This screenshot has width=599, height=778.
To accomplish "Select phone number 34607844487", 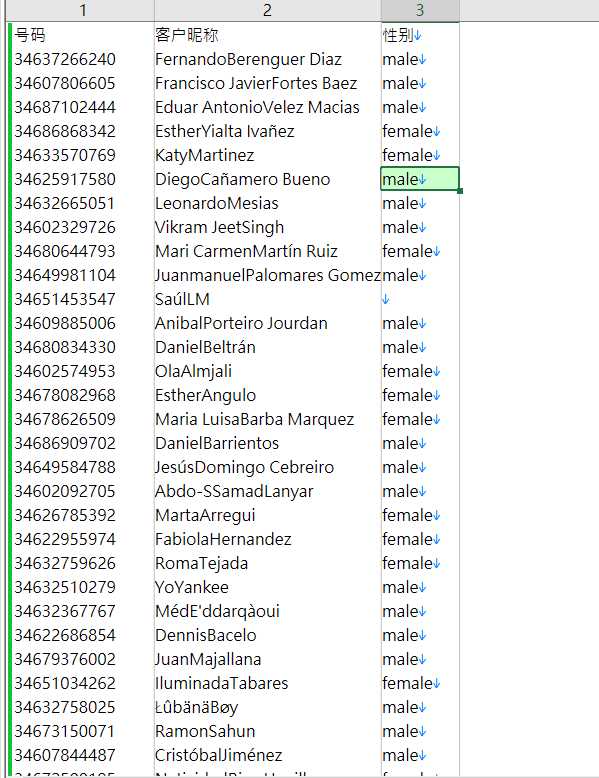I will coord(82,755).
